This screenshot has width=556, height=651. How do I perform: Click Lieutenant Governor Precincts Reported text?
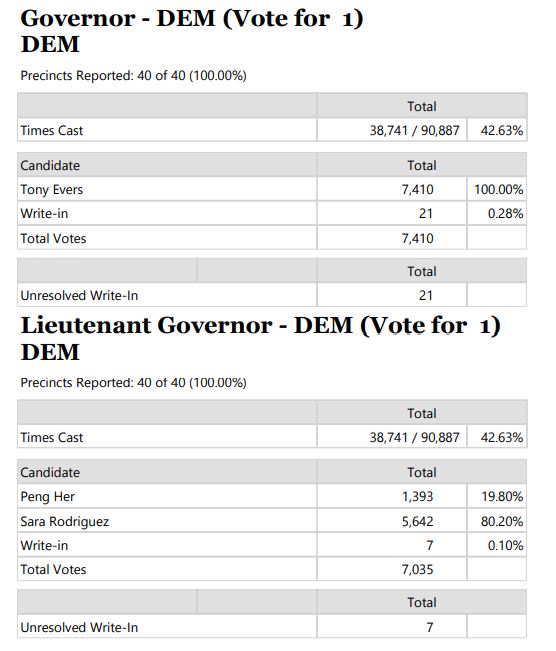click(x=133, y=382)
